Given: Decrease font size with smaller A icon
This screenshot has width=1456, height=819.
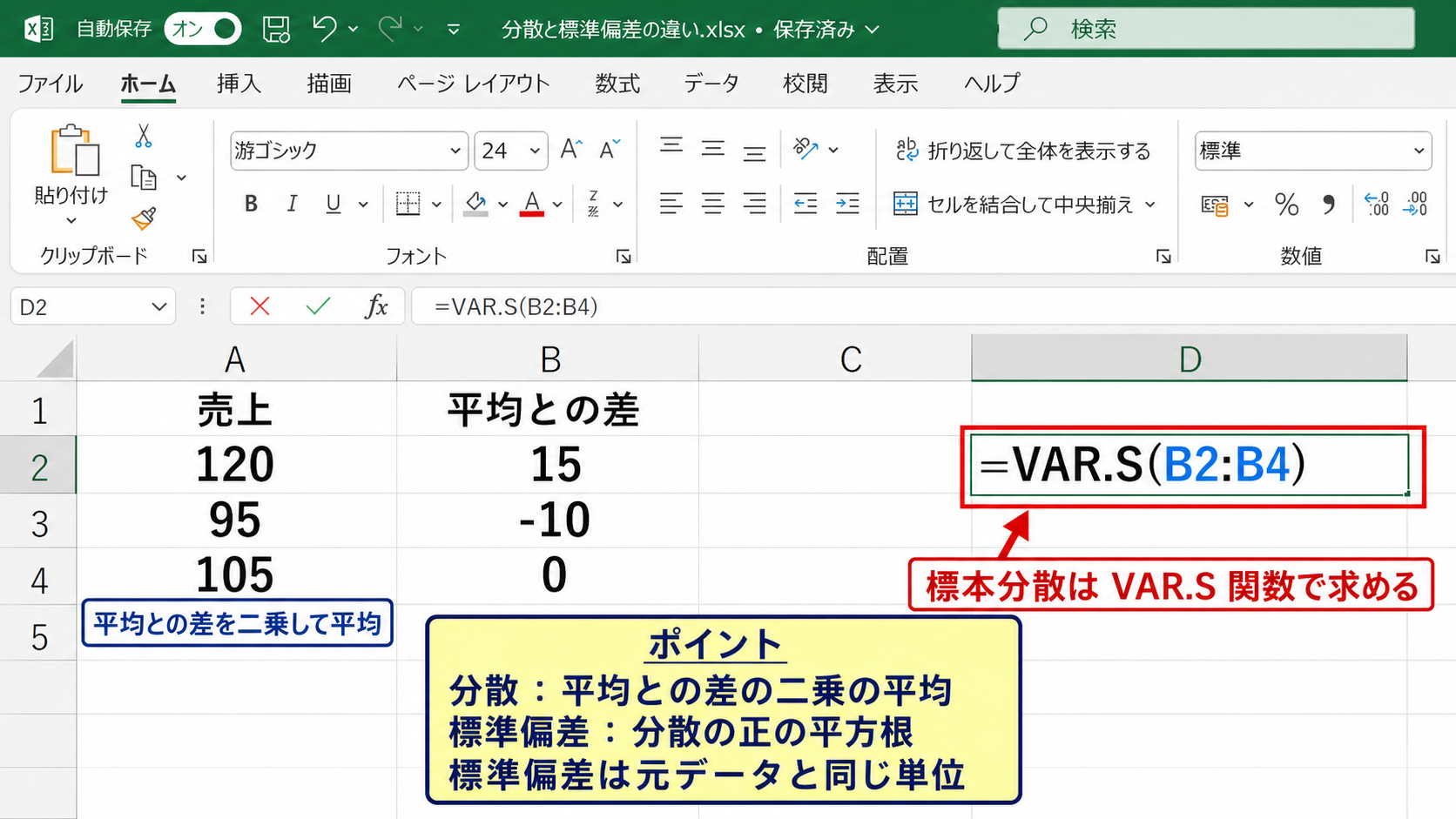Looking at the screenshot, I should pos(610,150).
